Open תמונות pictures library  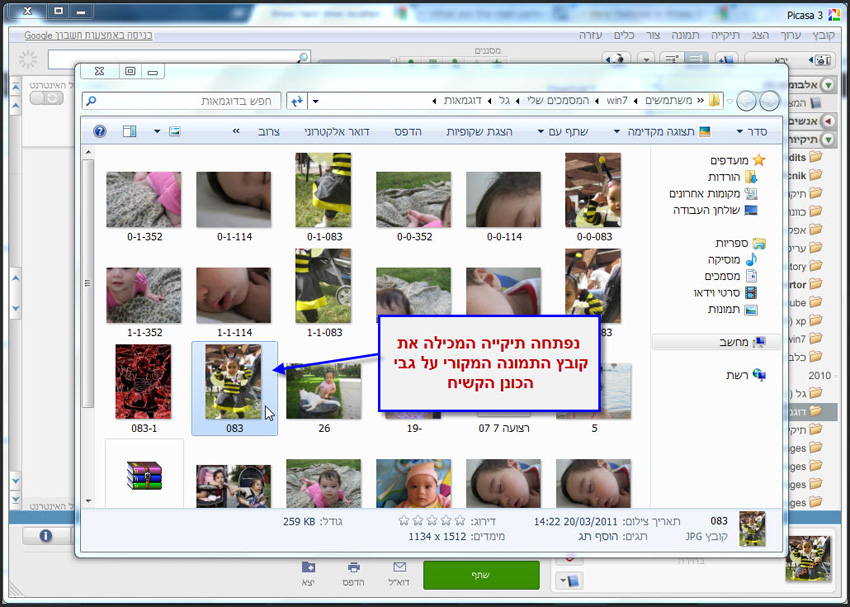[x=732, y=310]
